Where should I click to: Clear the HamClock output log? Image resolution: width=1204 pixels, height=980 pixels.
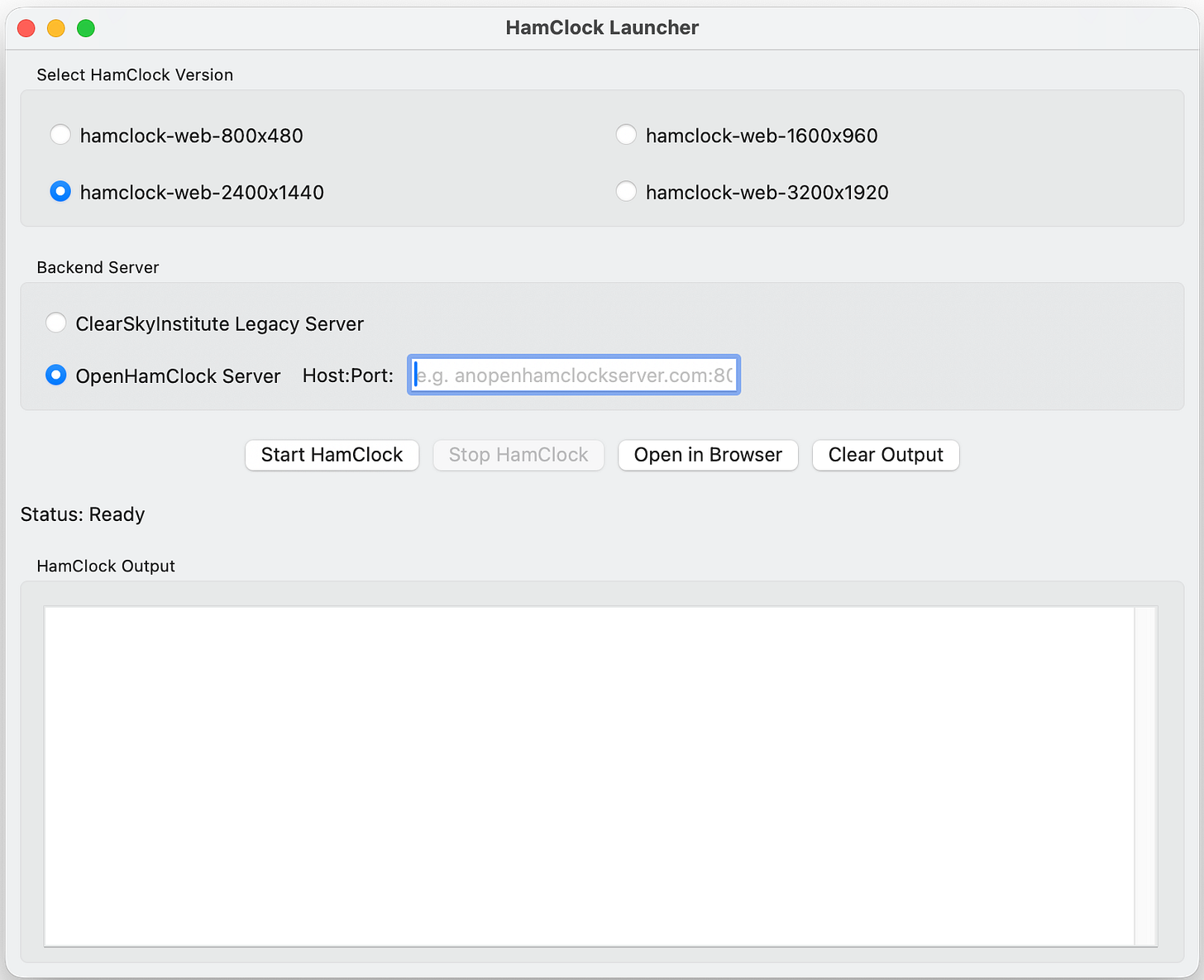[x=886, y=455]
